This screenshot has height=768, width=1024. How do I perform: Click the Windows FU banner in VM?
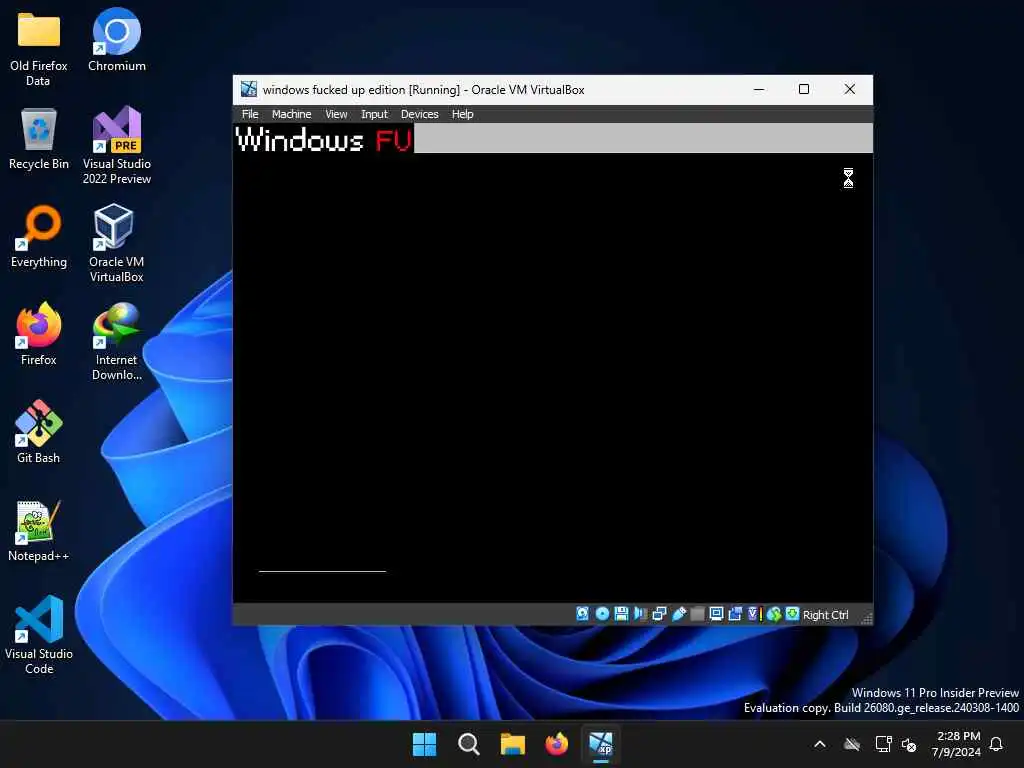(324, 139)
